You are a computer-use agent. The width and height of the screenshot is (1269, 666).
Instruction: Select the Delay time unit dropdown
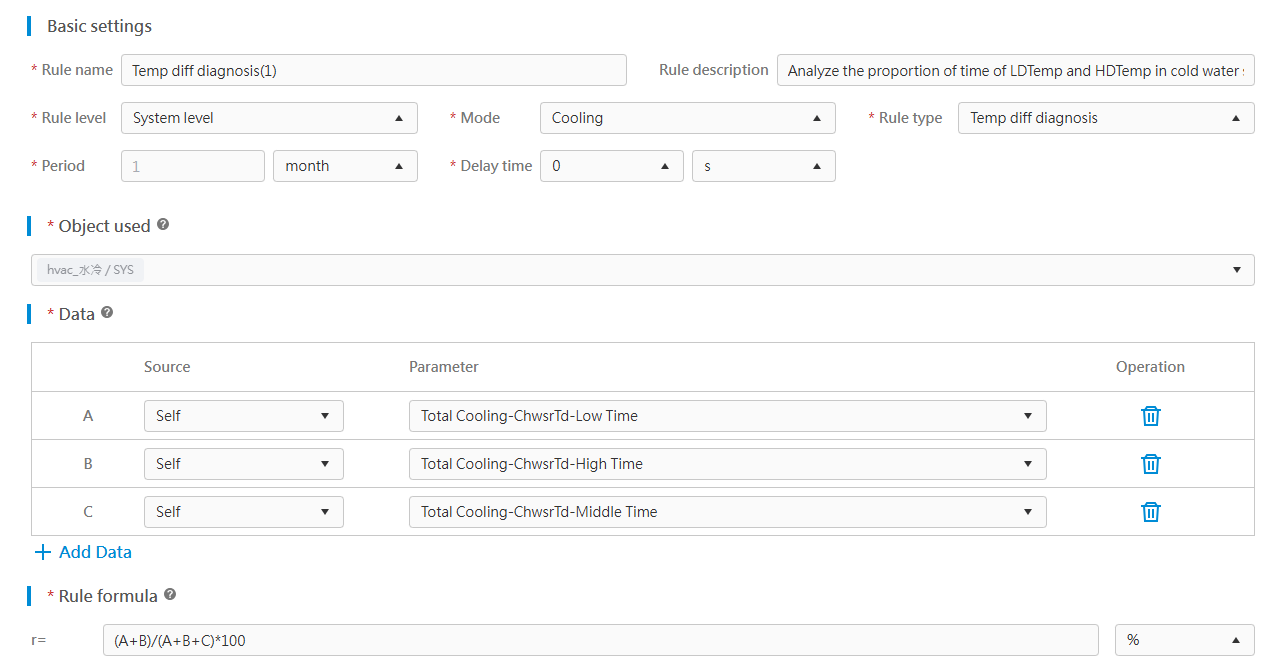click(763, 166)
